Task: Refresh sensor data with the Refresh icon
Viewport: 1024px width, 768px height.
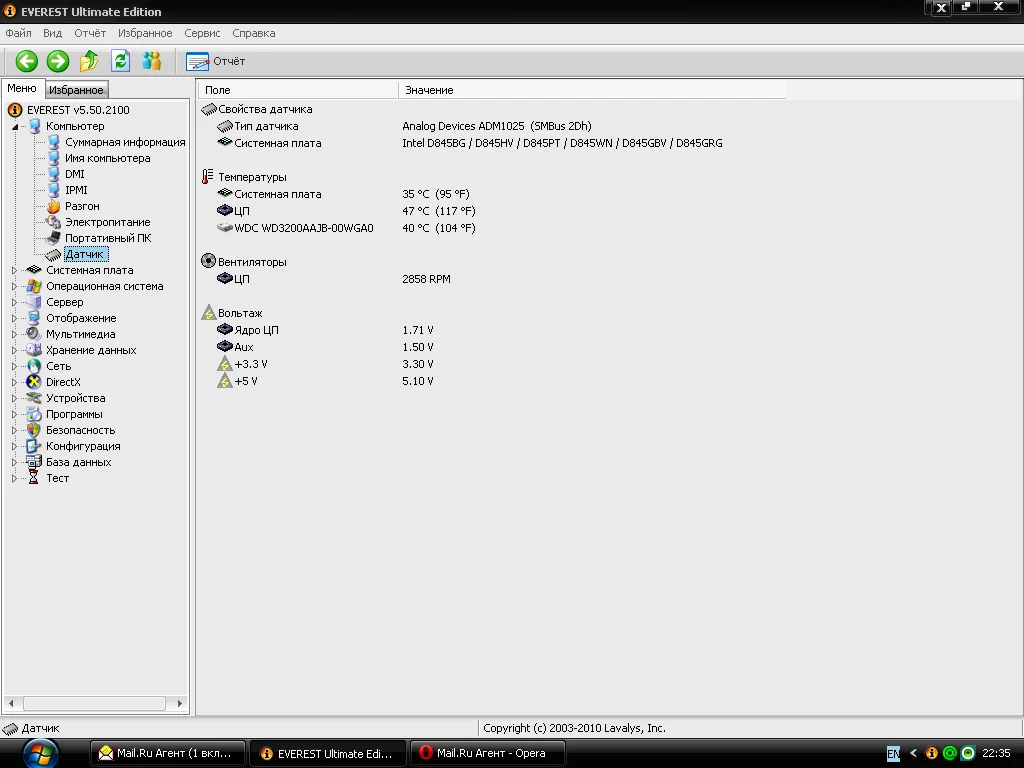Action: (x=120, y=61)
